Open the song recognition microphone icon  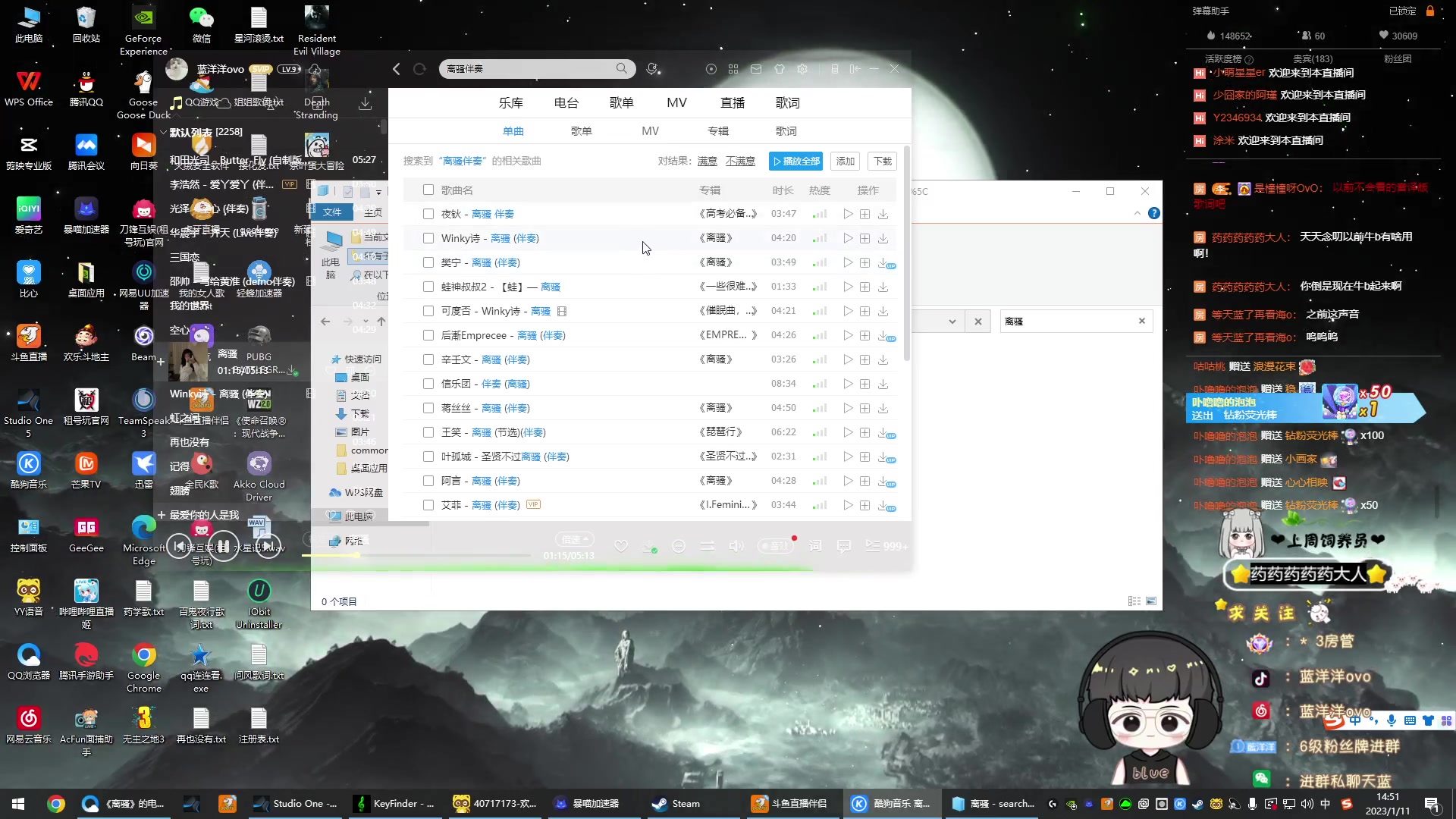click(x=653, y=69)
